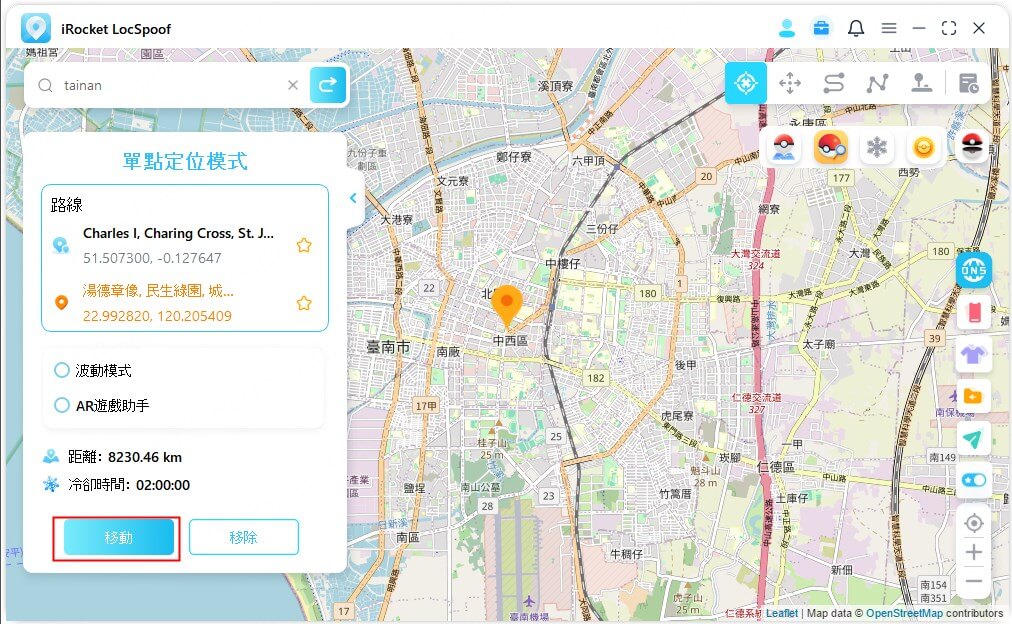Image resolution: width=1012 pixels, height=624 pixels.
Task: Enable the AR遊戲助手 radio option
Action: (62, 405)
